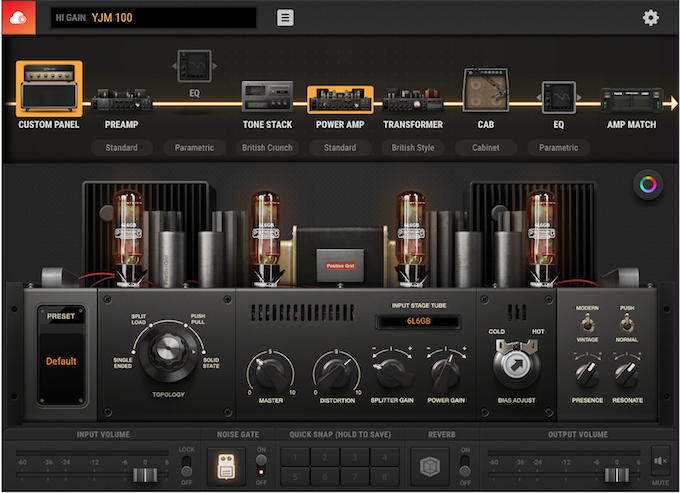Click Quick Snap slot 8

385,477
